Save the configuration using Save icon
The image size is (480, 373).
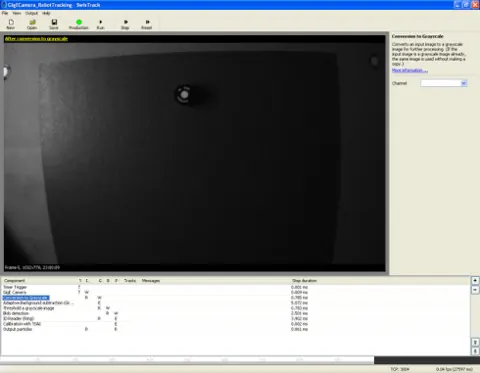[54, 24]
